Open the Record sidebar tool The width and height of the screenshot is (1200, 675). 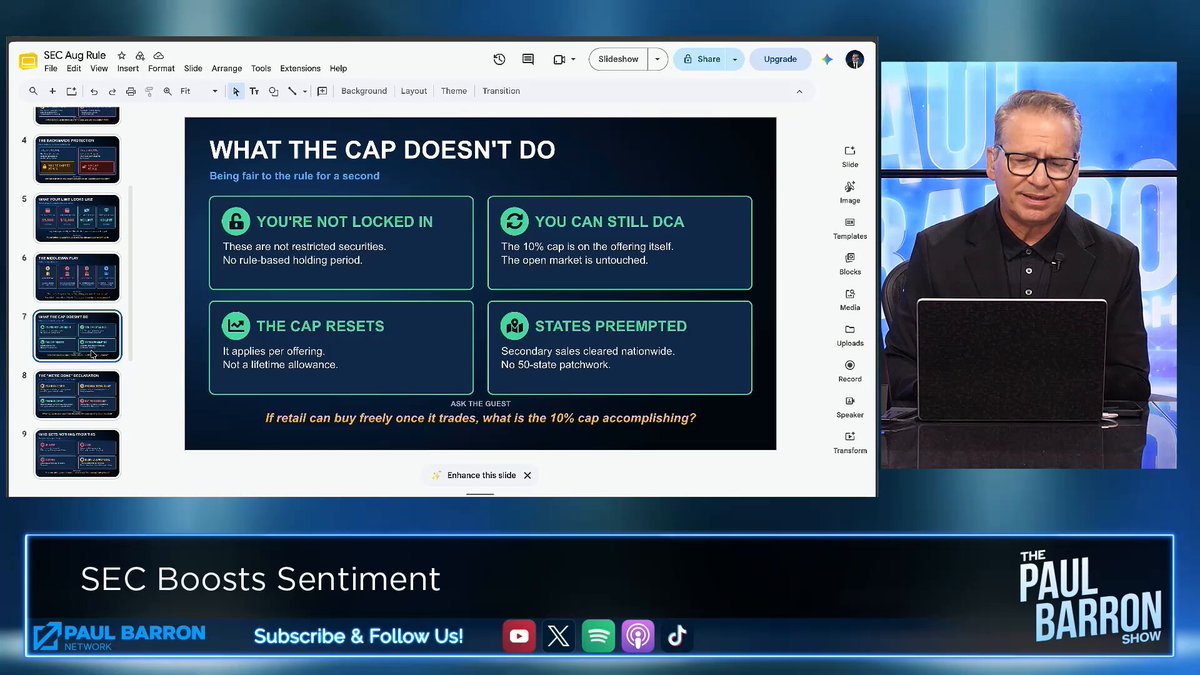point(850,371)
